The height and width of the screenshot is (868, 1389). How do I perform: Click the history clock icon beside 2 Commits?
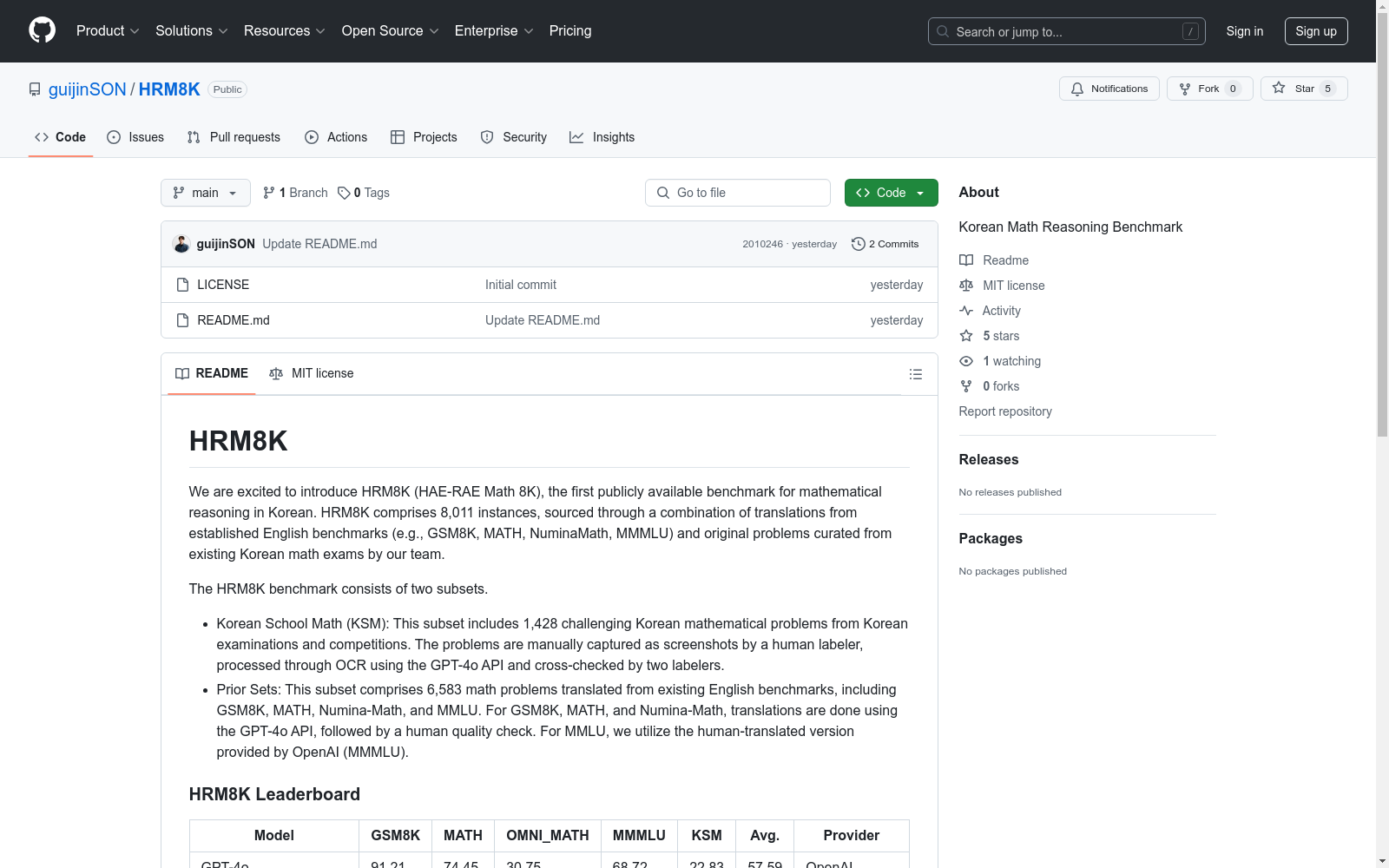click(859, 244)
